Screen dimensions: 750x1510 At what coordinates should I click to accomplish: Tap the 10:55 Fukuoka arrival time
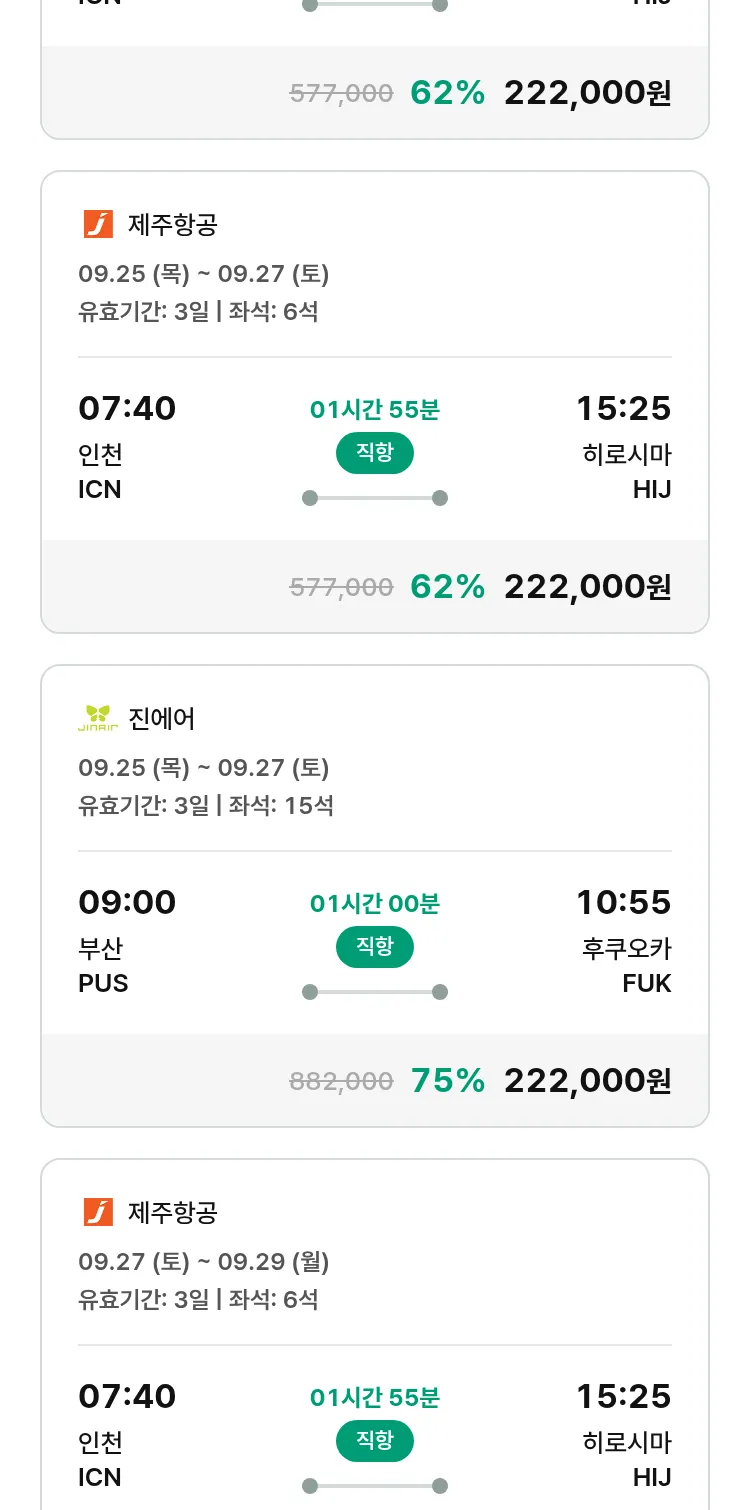click(623, 902)
